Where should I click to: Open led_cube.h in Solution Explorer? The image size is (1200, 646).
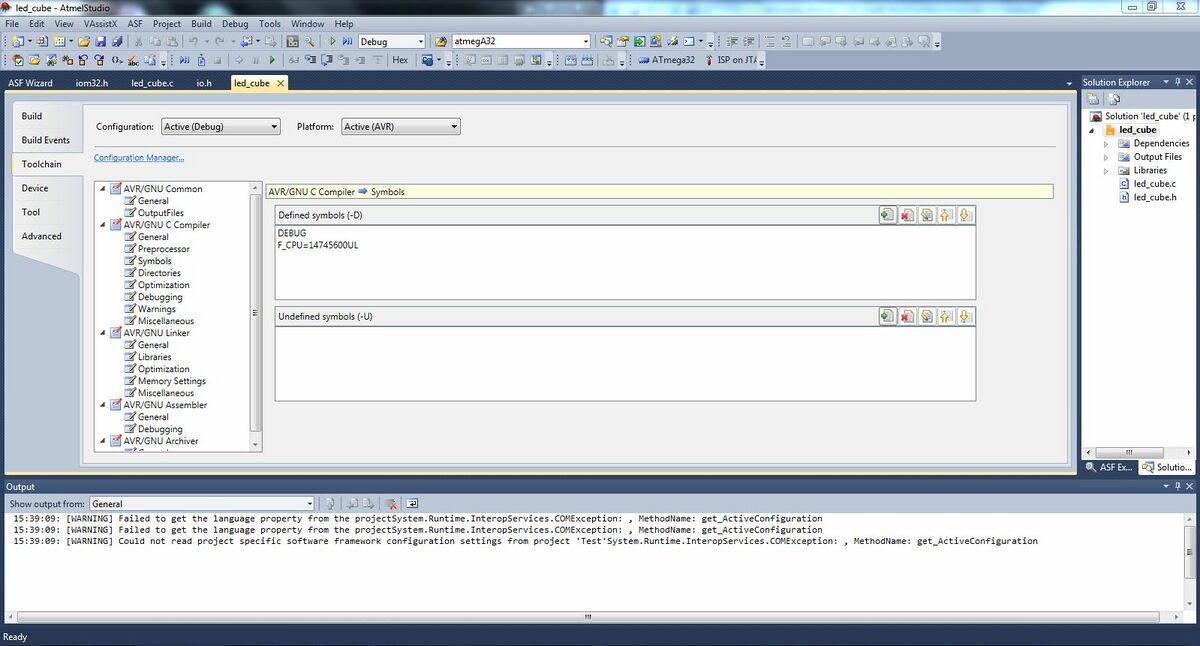point(1154,197)
